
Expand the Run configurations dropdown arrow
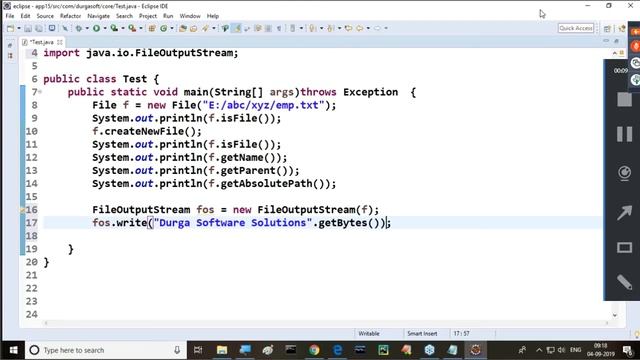pos(104,28)
